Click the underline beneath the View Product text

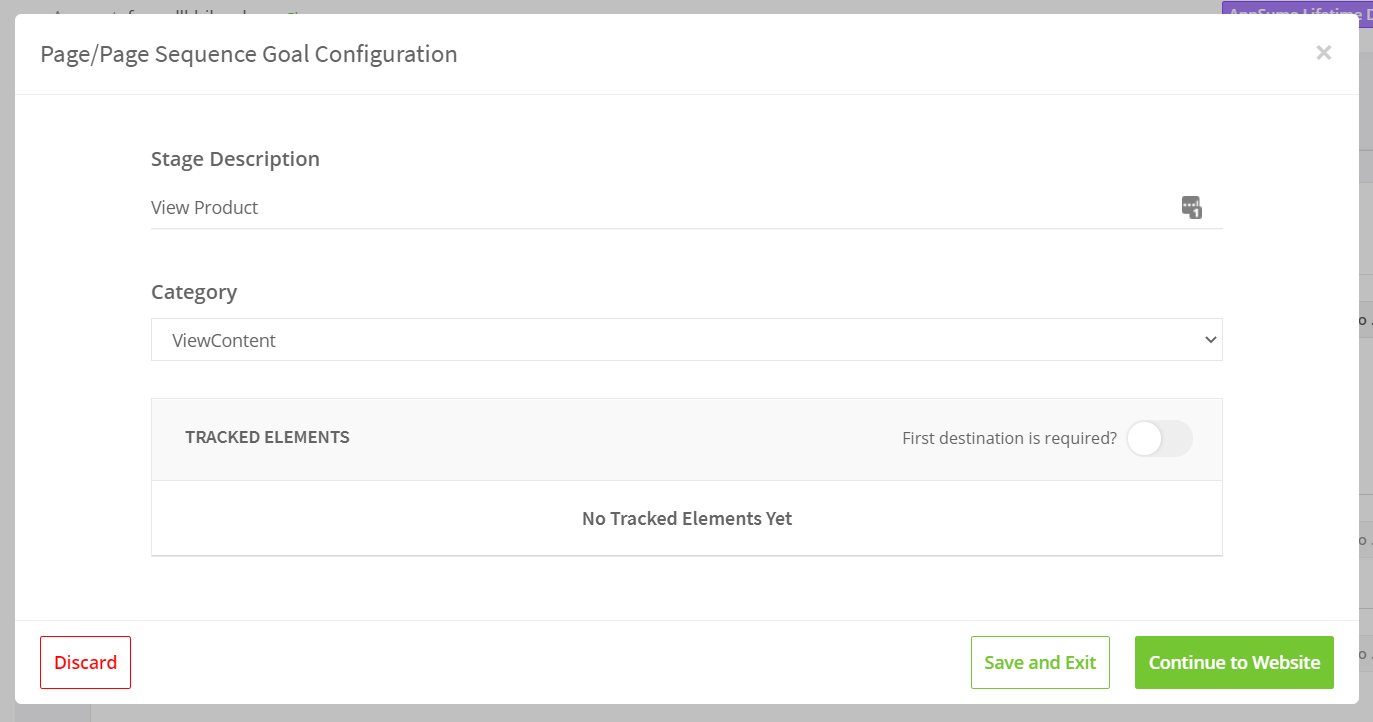(x=686, y=228)
